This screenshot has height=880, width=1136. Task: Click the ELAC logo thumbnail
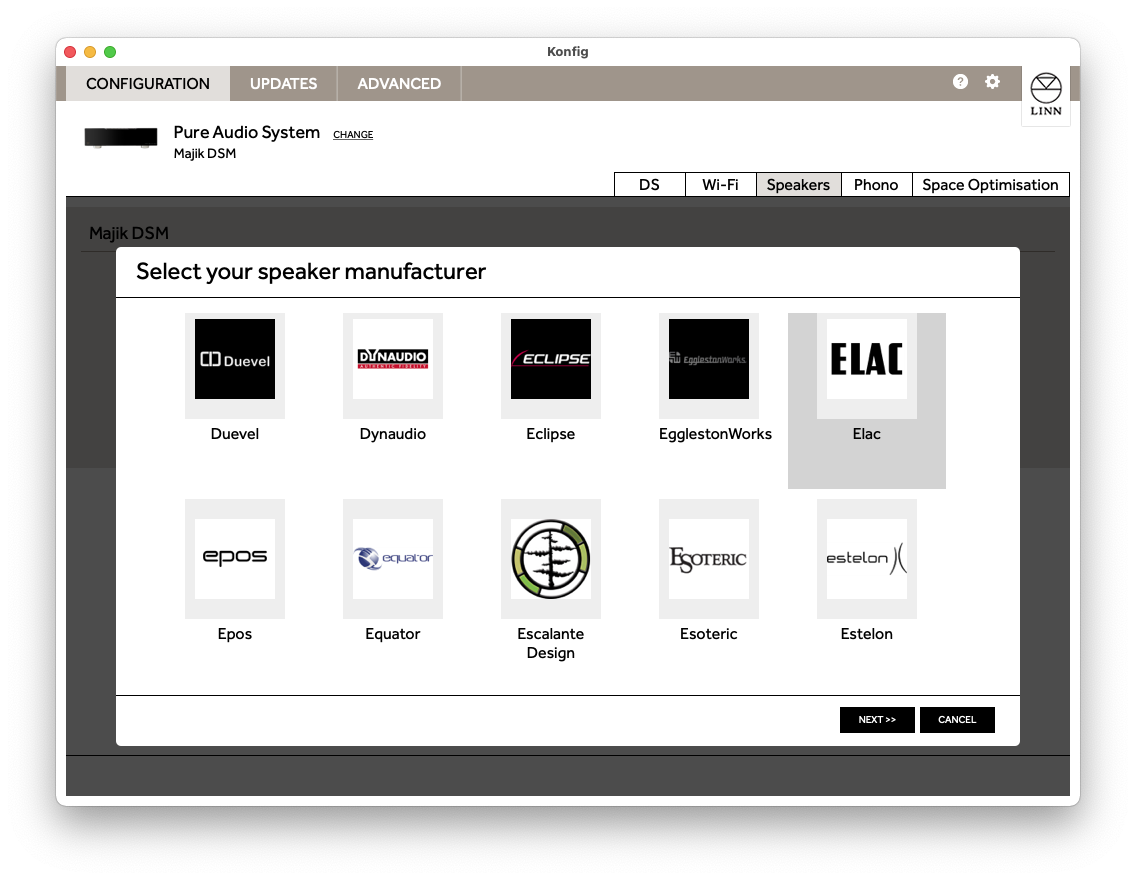point(866,359)
